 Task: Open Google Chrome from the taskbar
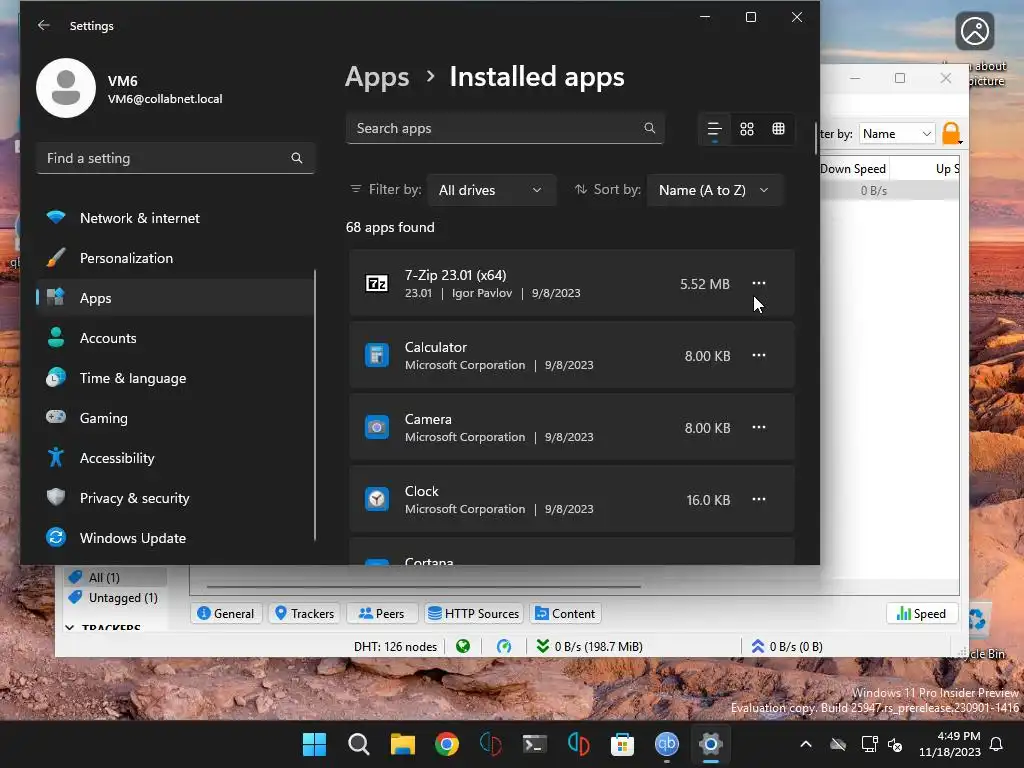pos(447,744)
